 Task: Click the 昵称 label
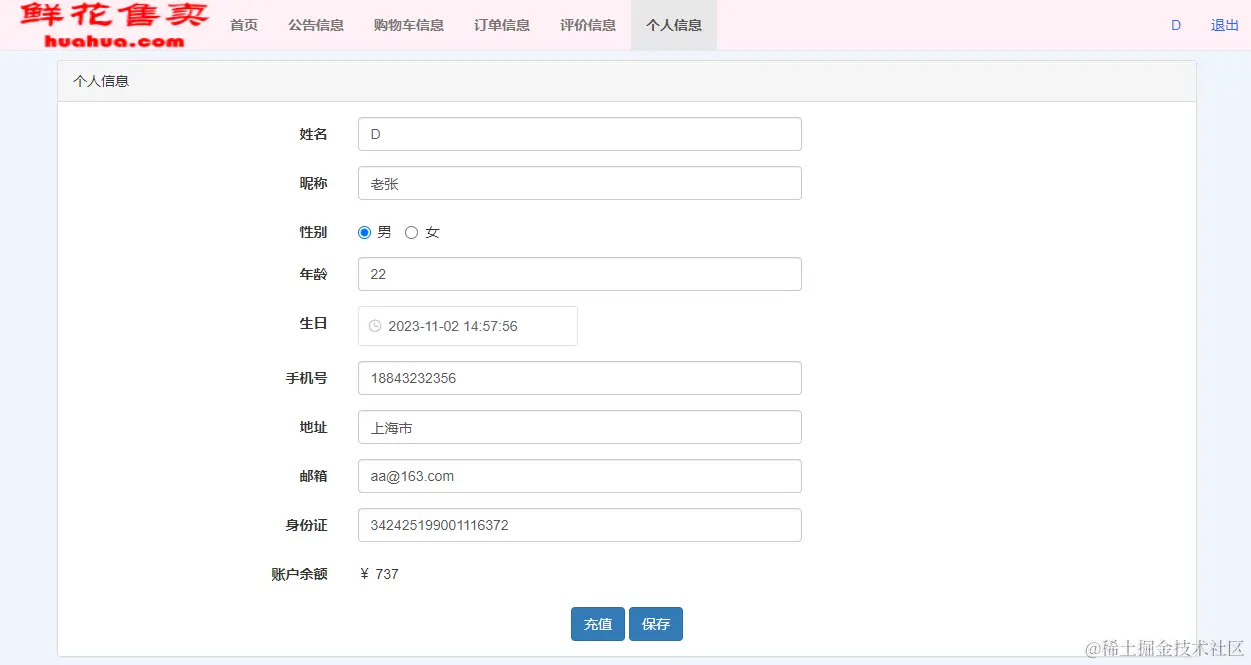click(313, 183)
